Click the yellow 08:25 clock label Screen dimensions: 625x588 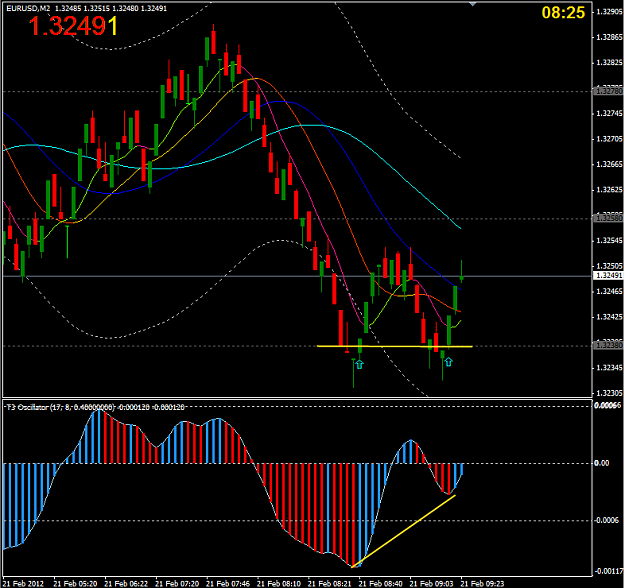pos(563,13)
